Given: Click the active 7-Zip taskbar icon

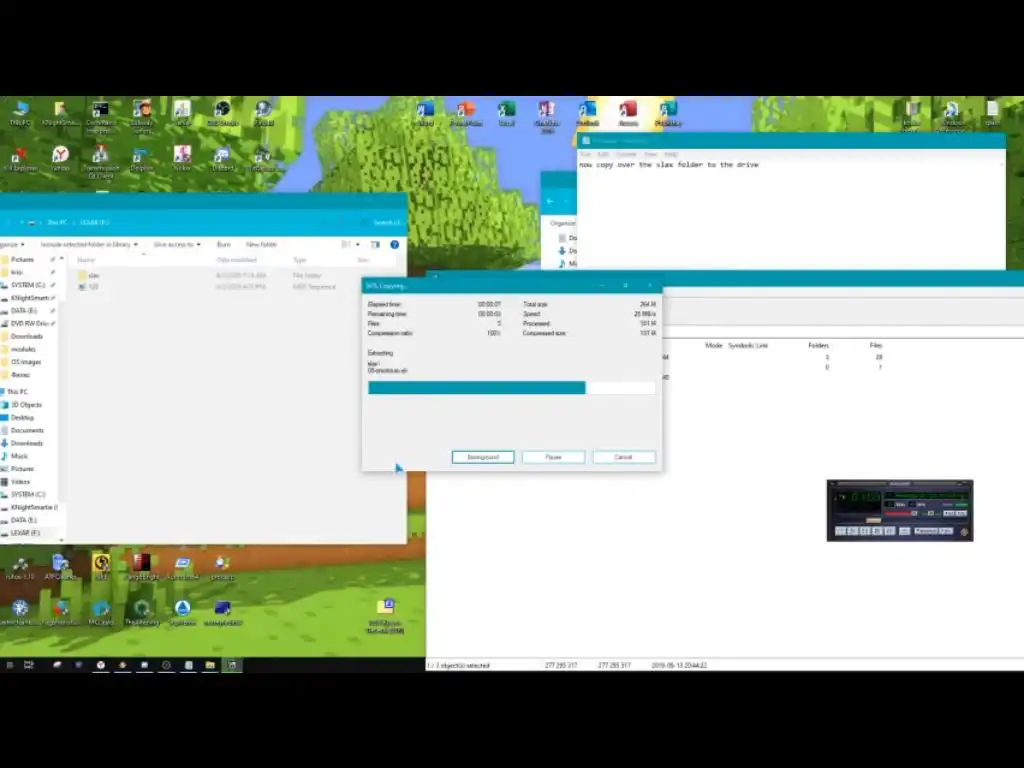Looking at the screenshot, I should pyautogui.click(x=232, y=665).
